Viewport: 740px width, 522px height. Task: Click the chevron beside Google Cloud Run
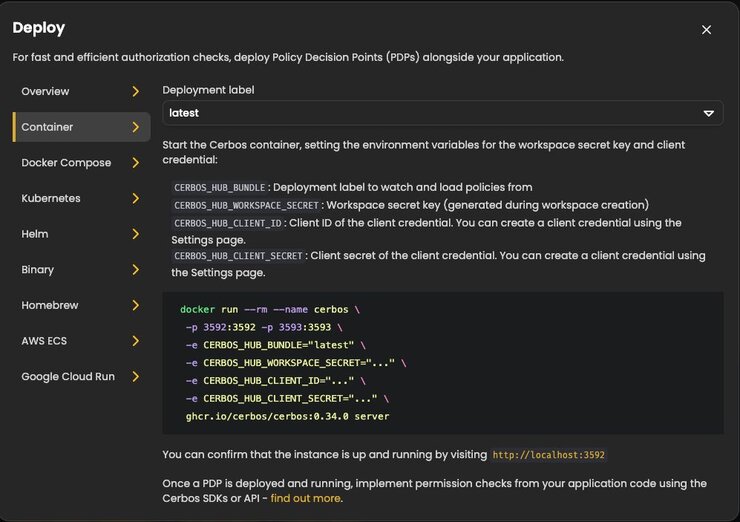click(x=136, y=377)
